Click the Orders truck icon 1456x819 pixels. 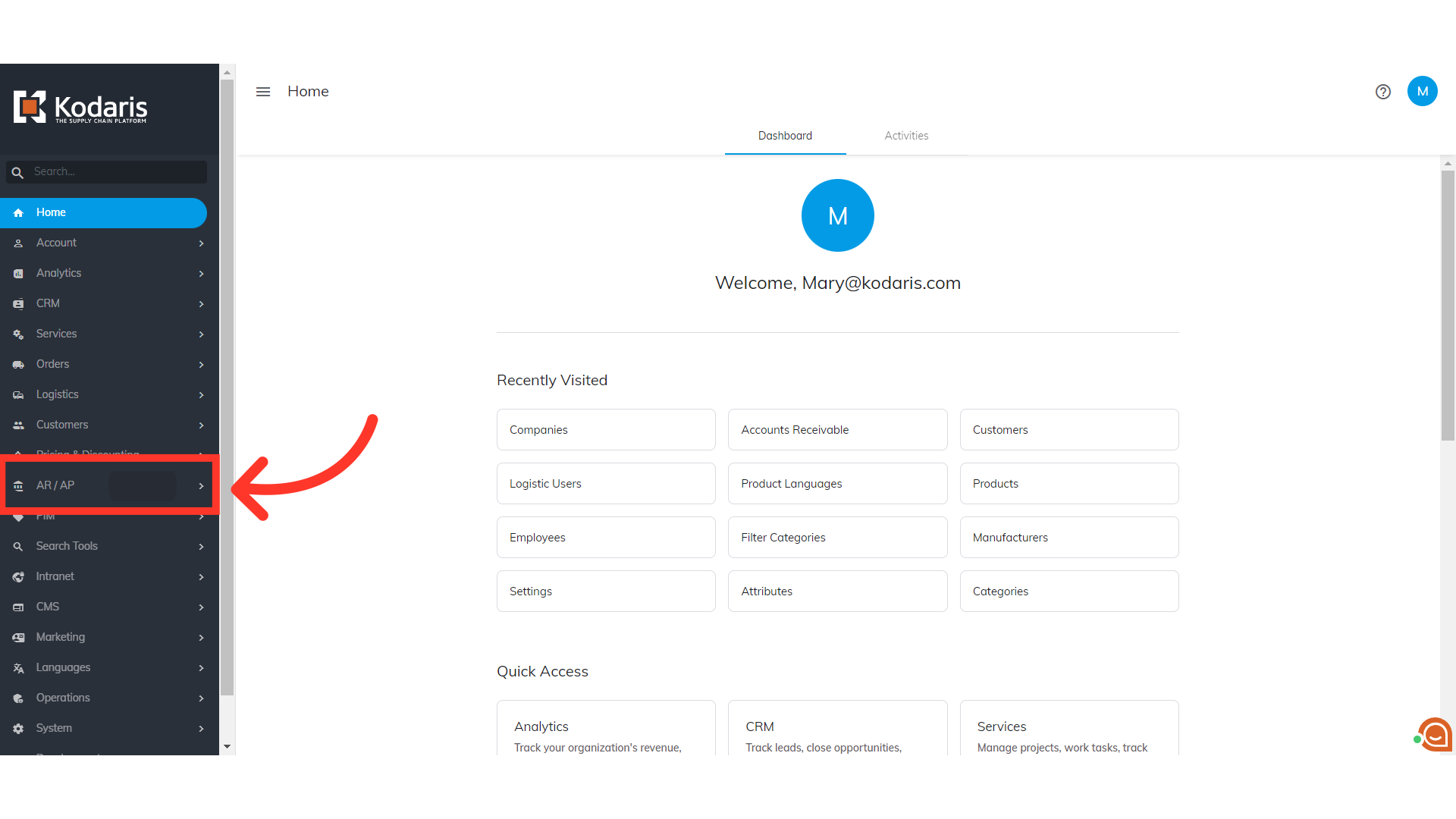pos(18,365)
